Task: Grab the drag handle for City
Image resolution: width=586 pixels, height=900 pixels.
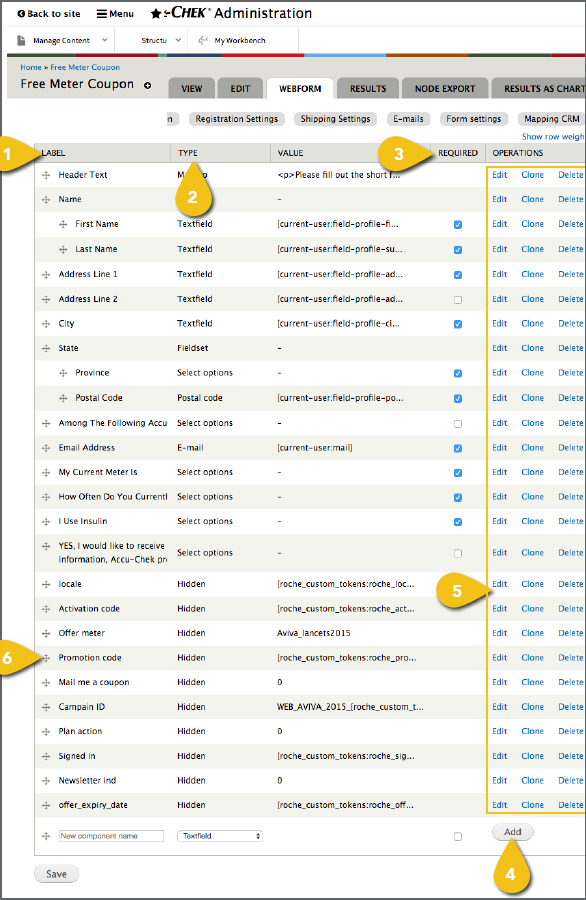Action: tap(46, 324)
